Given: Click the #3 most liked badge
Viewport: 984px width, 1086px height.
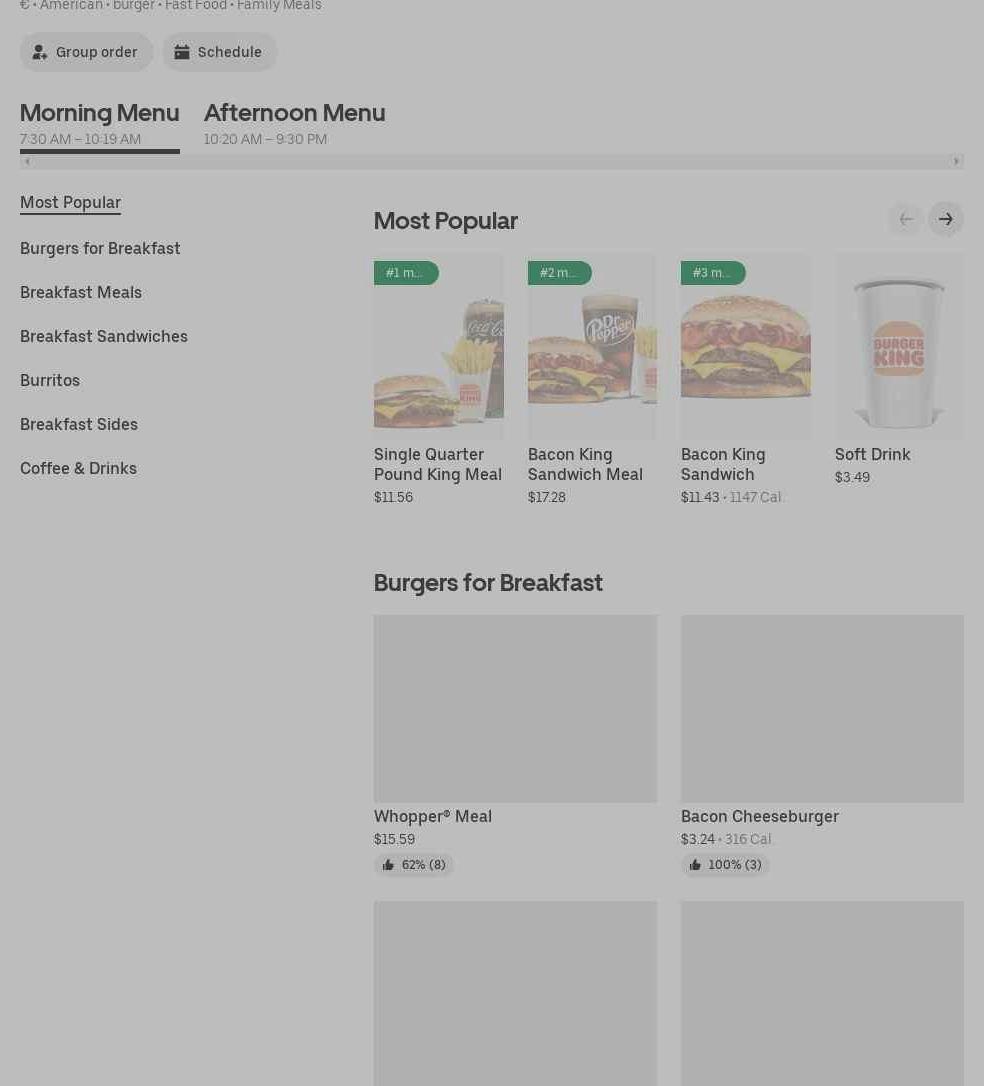Looking at the screenshot, I should point(713,273).
